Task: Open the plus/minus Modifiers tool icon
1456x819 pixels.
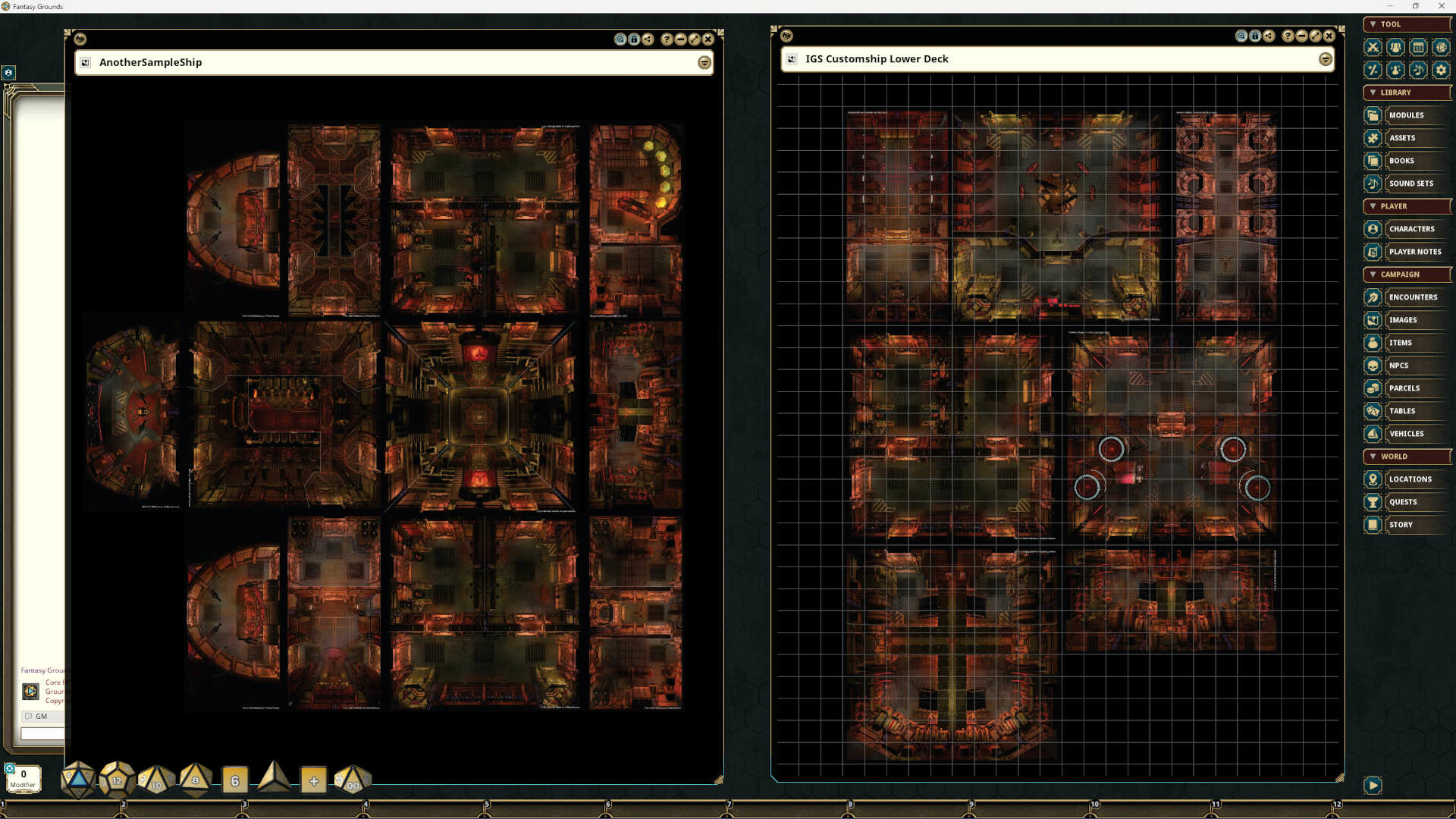Action: 1373,70
